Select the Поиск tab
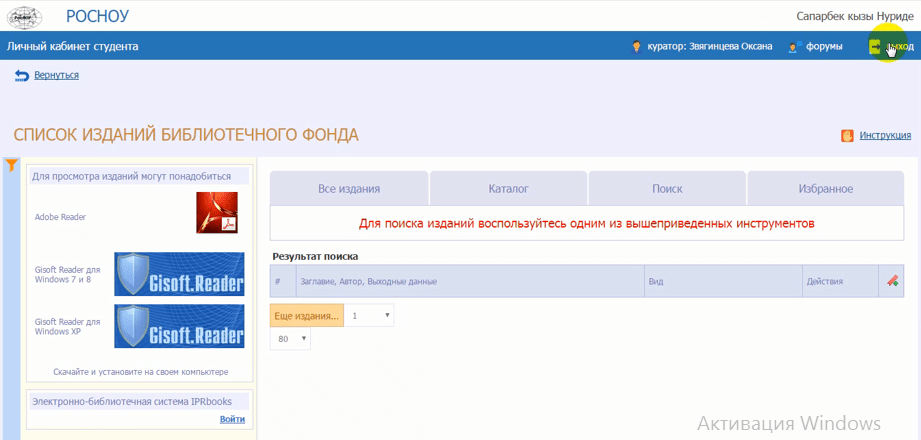The height and width of the screenshot is (440, 921). [667, 188]
